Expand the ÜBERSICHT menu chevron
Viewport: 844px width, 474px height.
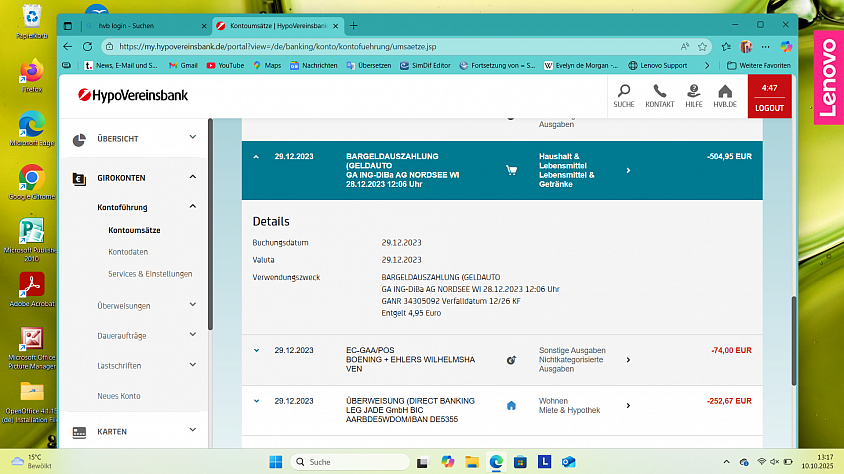pyautogui.click(x=193, y=137)
